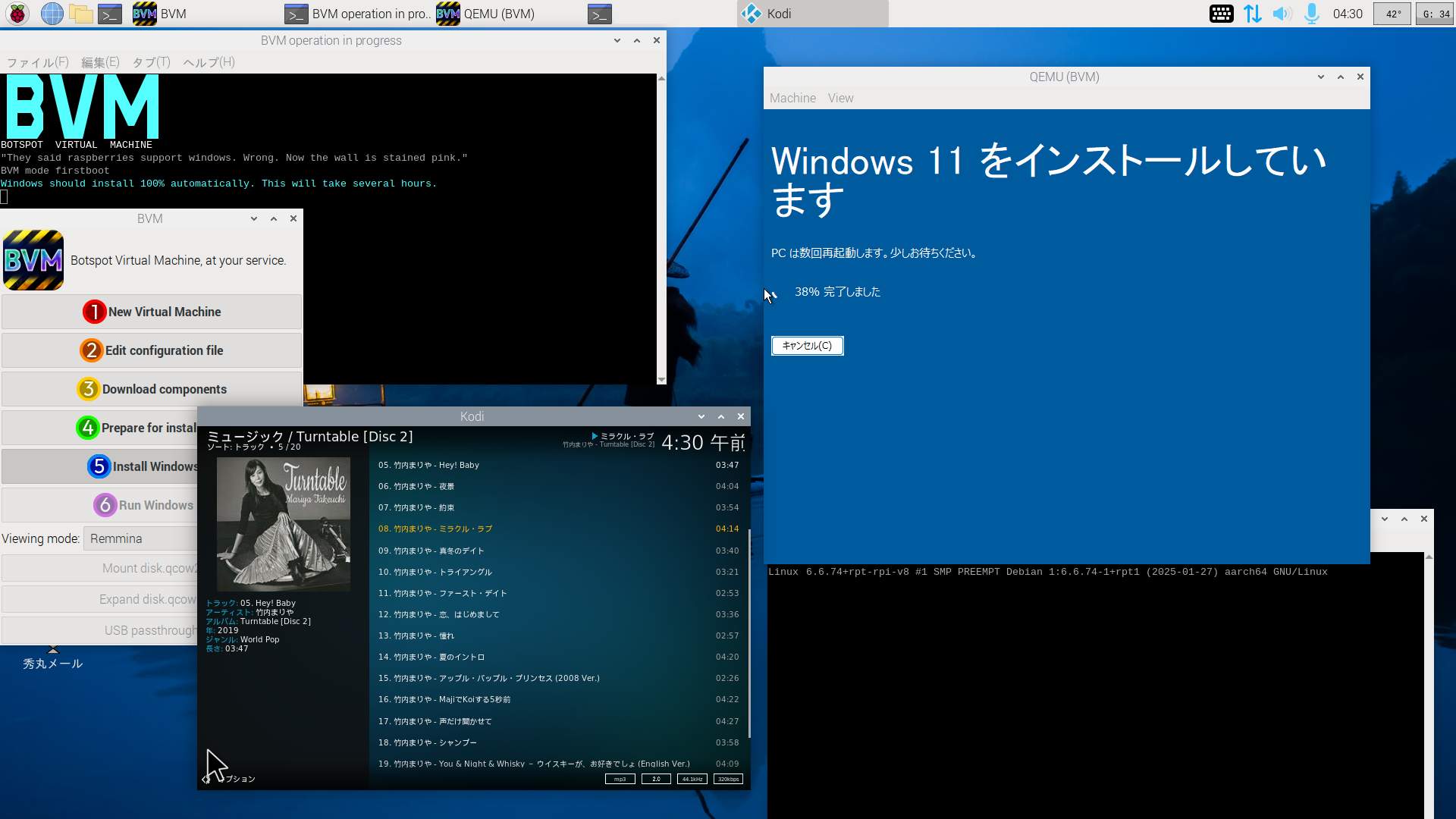The height and width of the screenshot is (819, 1456).
Task: Open ヘルプ(H) menu in terminal
Action: click(209, 62)
